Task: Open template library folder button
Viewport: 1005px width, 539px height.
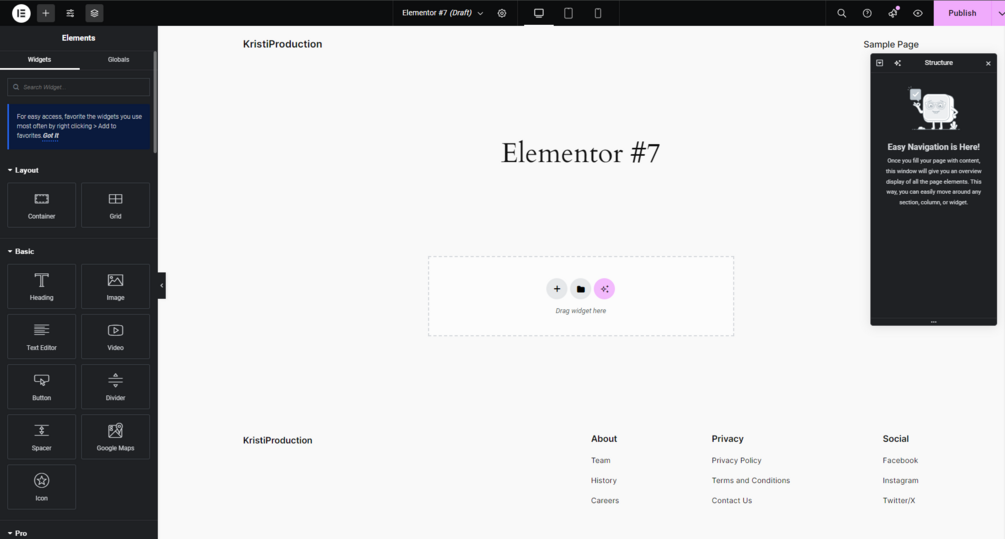Action: click(x=580, y=289)
